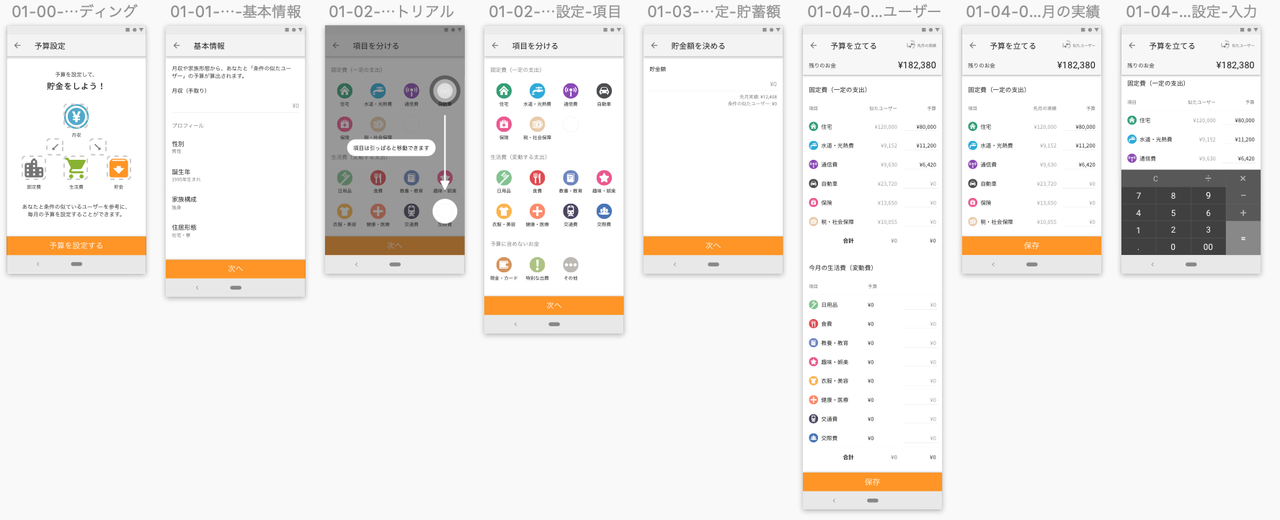1280x520 pixels.
Task: Tap calculator key 5
Action: [1173, 213]
